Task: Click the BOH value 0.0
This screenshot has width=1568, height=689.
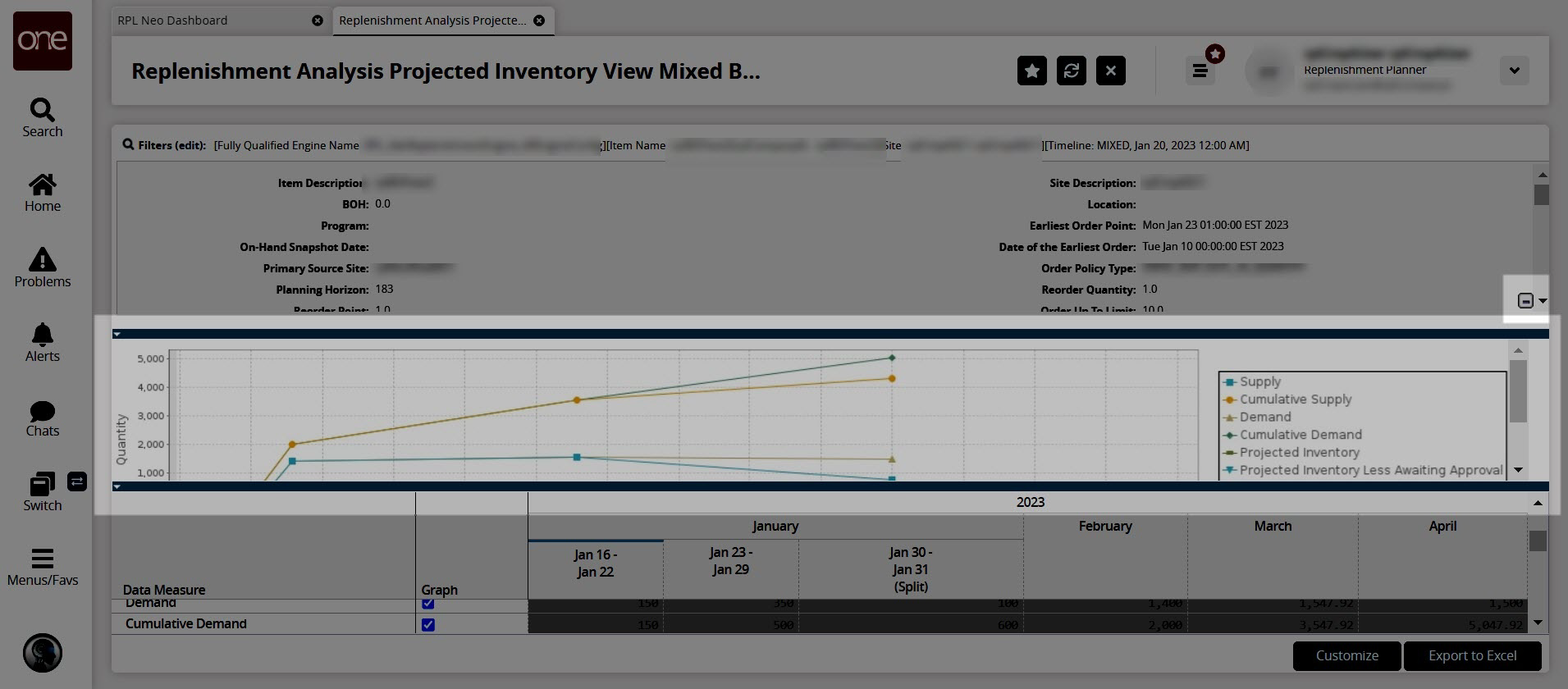Action: point(382,203)
